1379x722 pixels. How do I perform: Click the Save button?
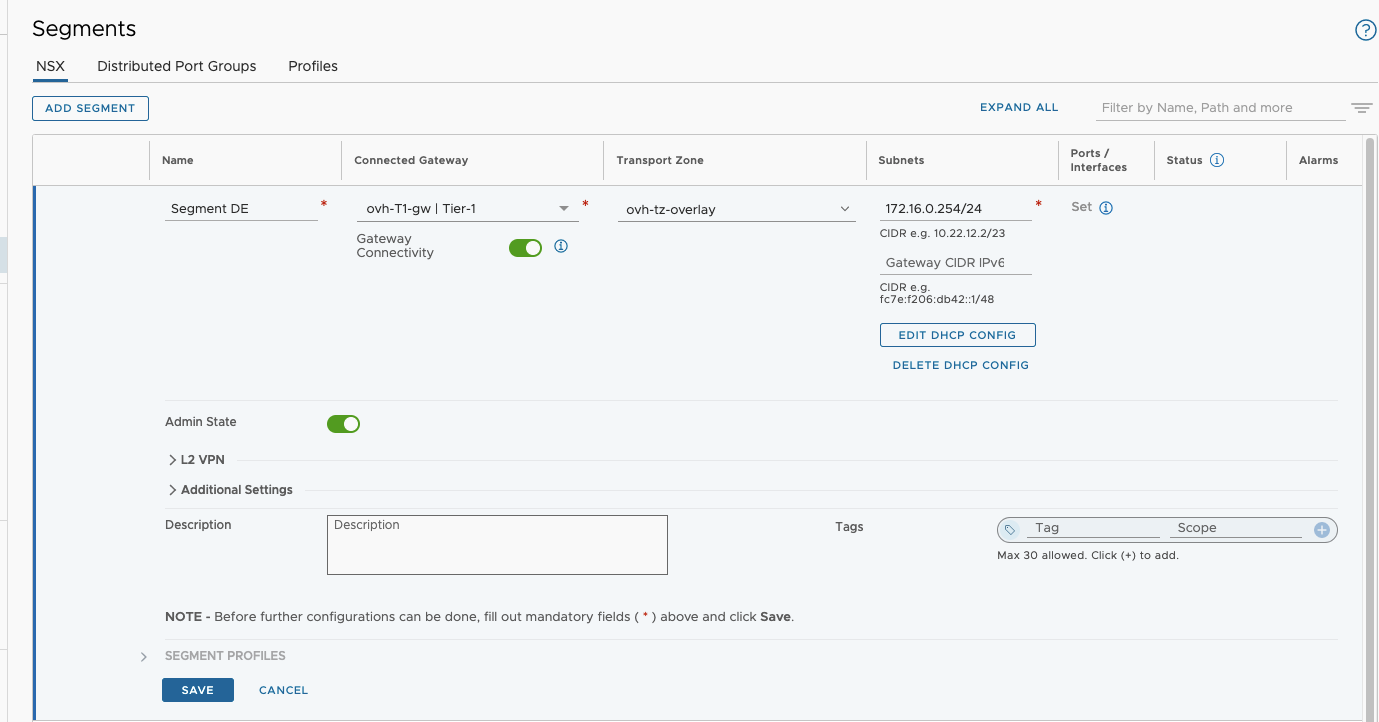(x=197, y=690)
